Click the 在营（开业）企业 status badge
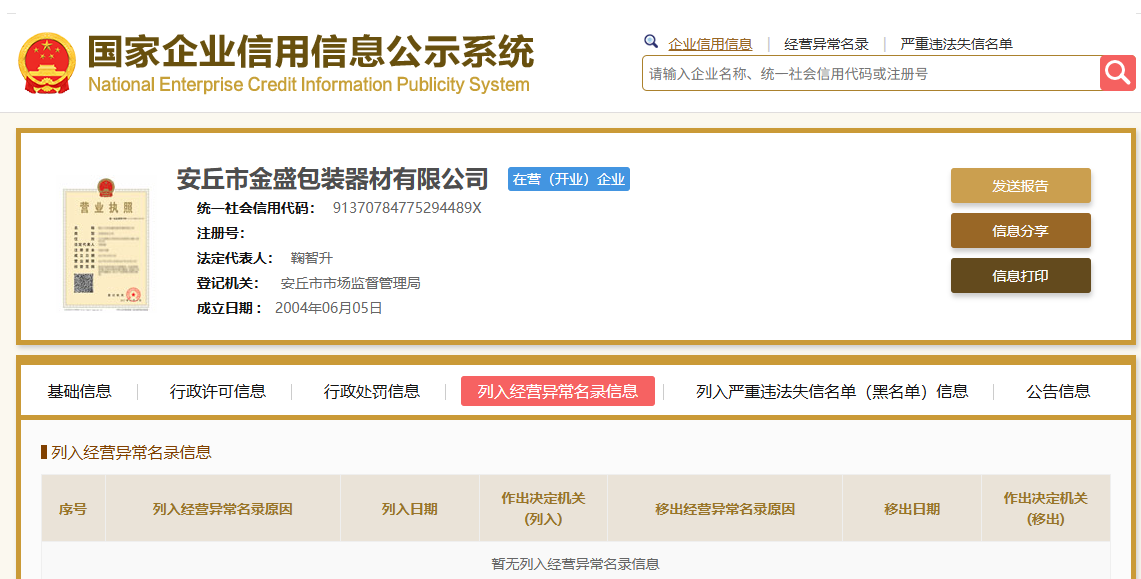Screen dimensions: 1141x579 tap(569, 179)
